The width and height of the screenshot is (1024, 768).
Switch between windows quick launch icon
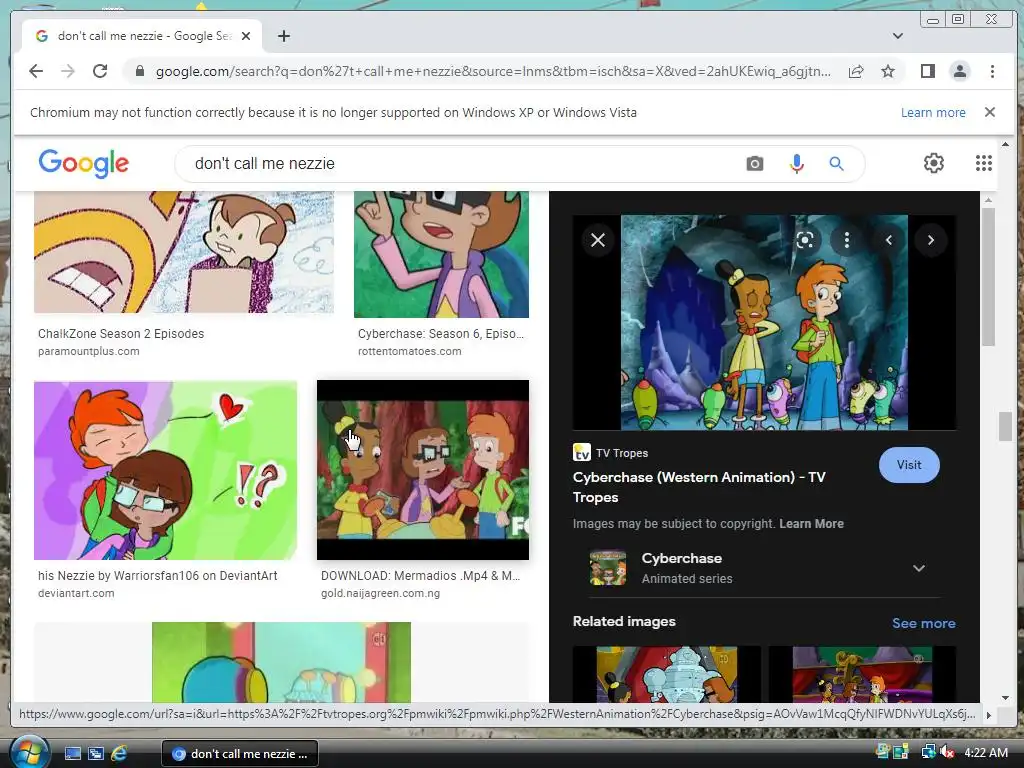point(96,753)
